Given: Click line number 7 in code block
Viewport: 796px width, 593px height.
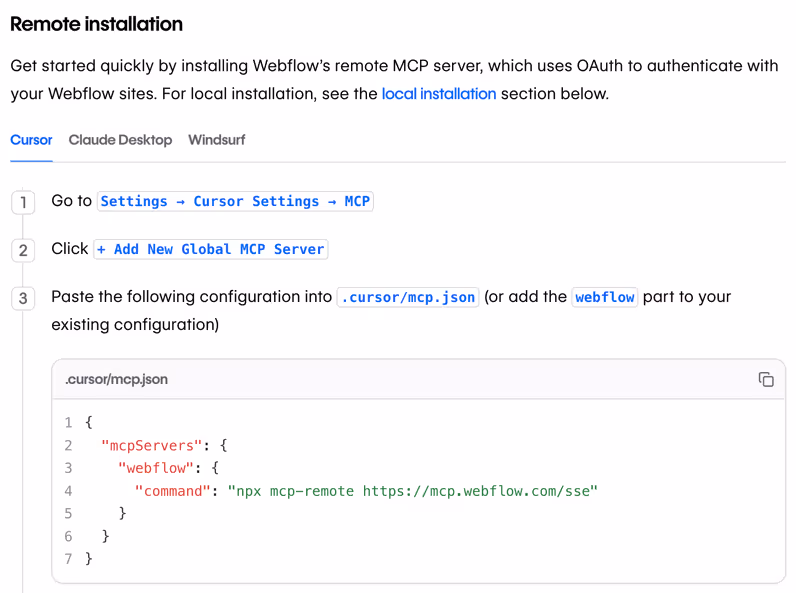Looking at the screenshot, I should point(69,559).
